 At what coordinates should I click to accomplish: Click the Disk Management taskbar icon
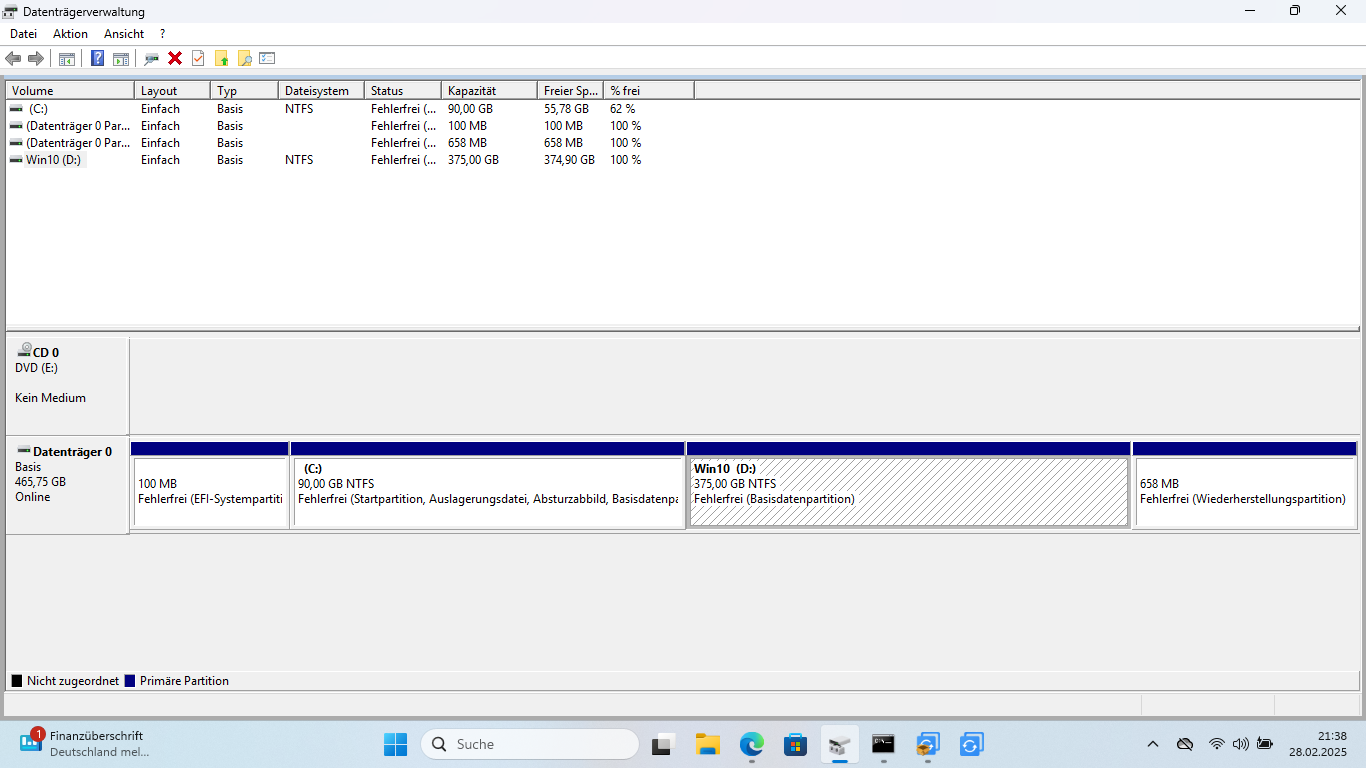(839, 744)
